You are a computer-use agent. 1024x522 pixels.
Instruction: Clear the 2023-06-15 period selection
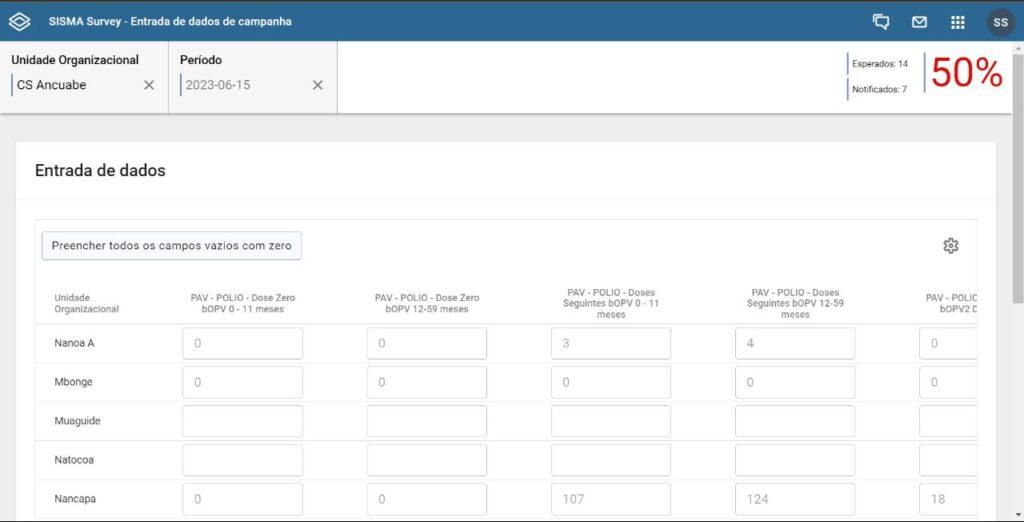click(317, 85)
